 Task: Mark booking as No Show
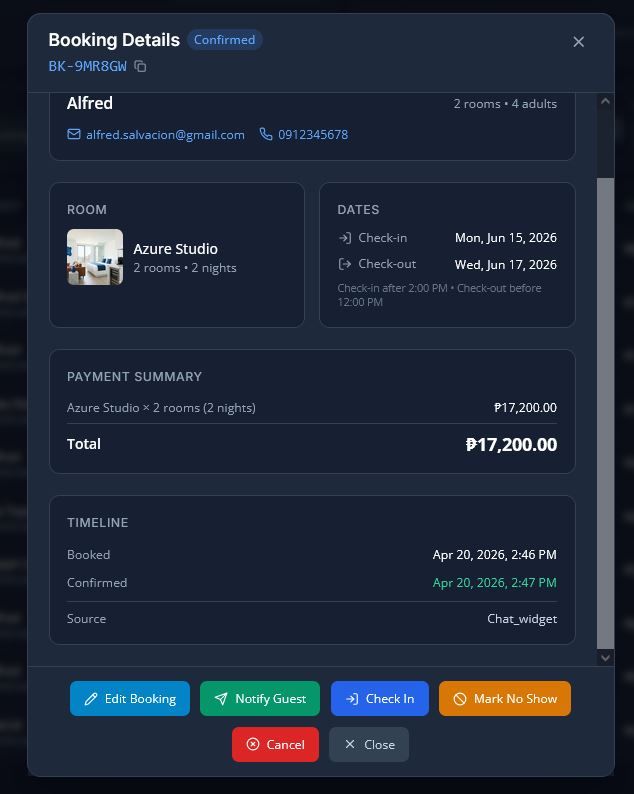(505, 699)
